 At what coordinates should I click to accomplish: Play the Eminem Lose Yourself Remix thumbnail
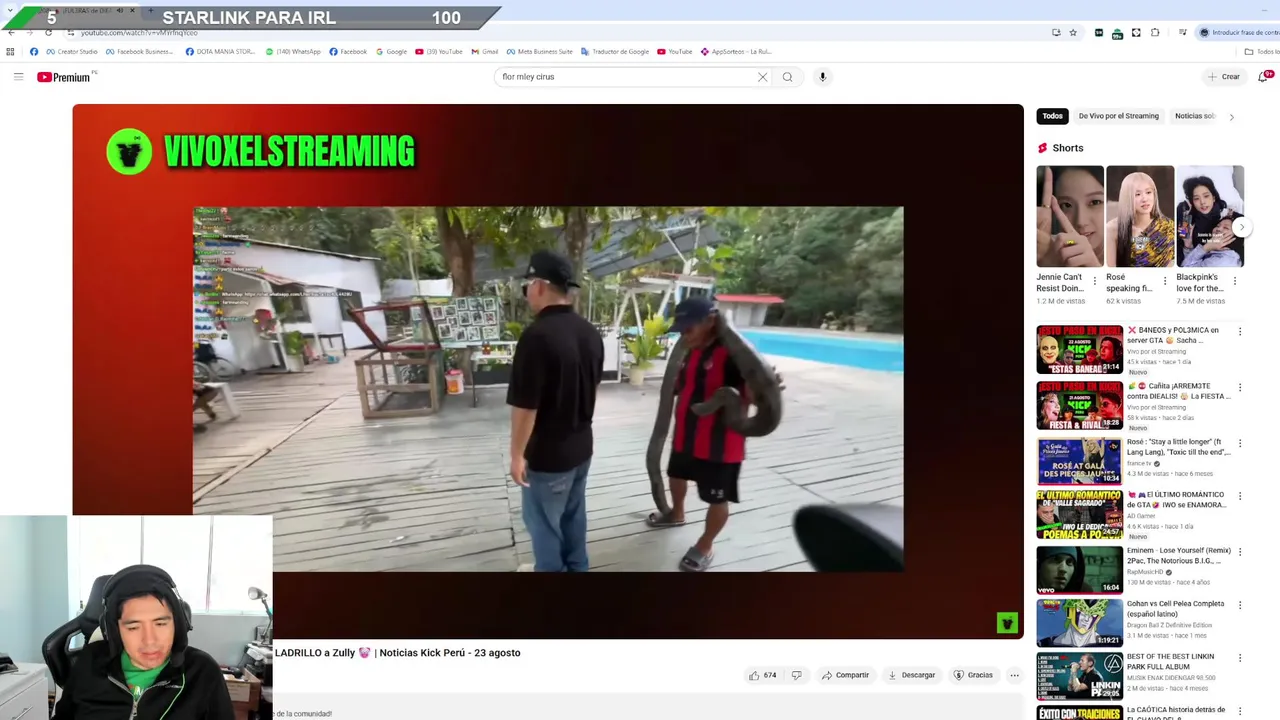pyautogui.click(x=1079, y=570)
